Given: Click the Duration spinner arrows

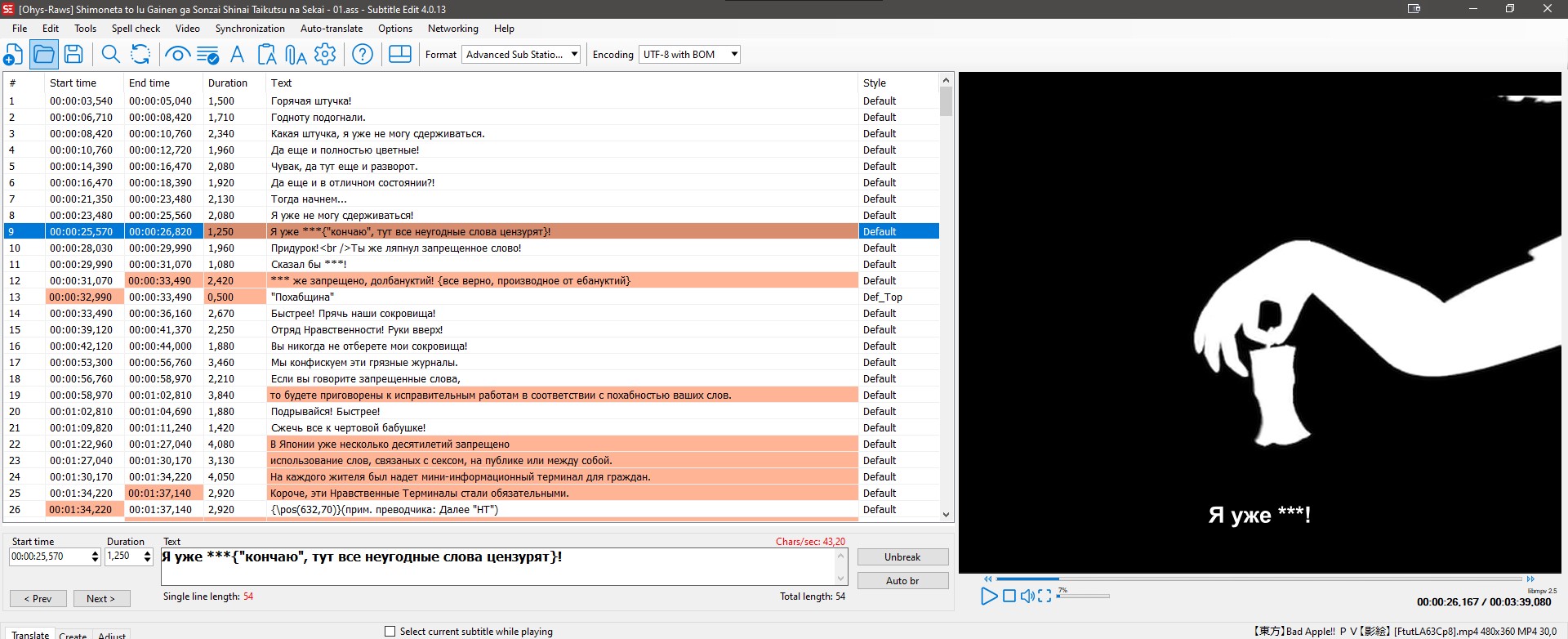Looking at the screenshot, I should point(147,556).
